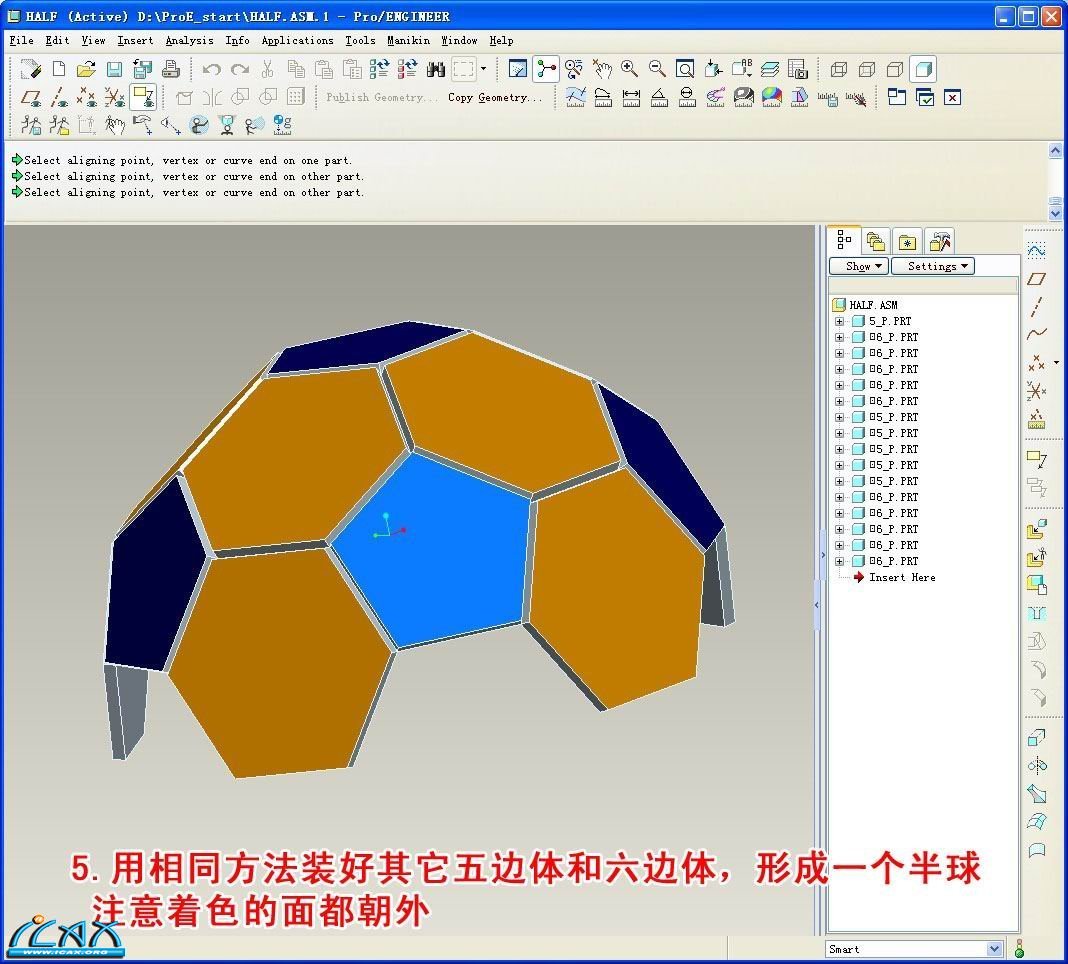Regenerate model with first regenerate icon
The image size is (1068, 964).
(379, 69)
